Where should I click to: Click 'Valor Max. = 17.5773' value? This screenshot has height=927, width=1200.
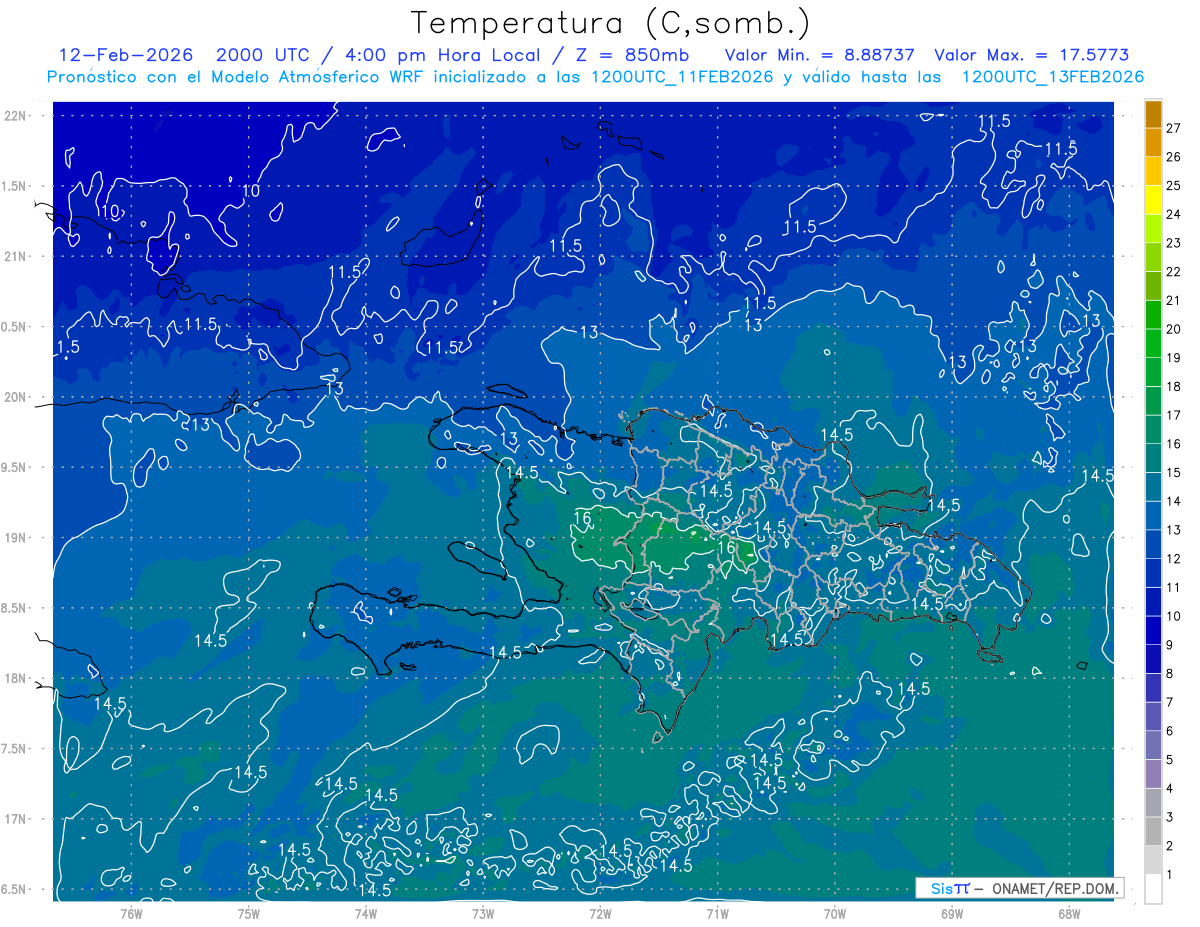coord(1032,55)
